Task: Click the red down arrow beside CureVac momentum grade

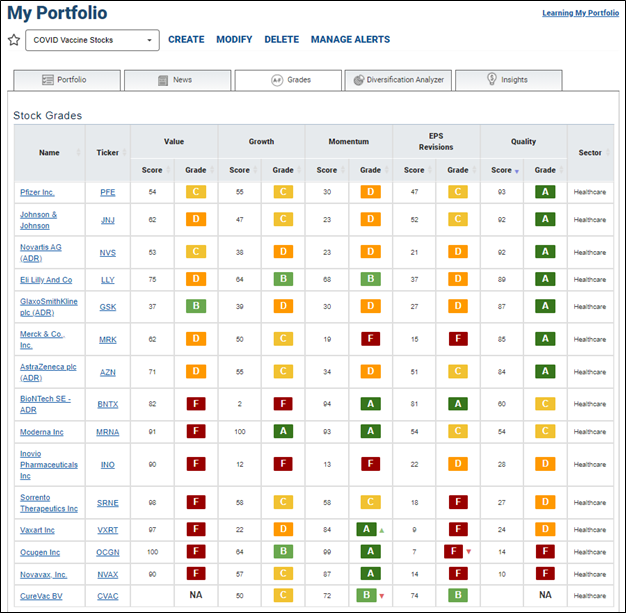Action: (382, 596)
